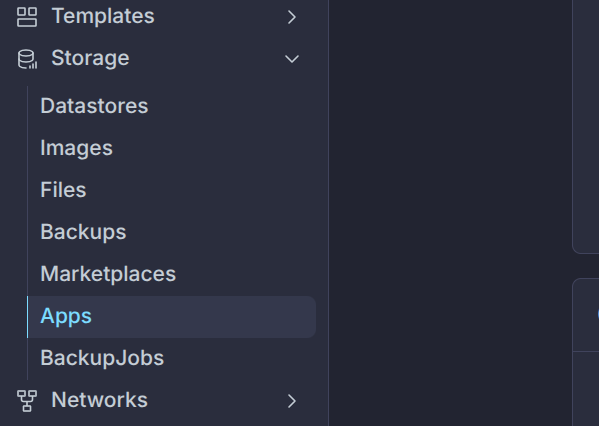
Task: Open Datastores under Storage
Action: click(x=94, y=106)
